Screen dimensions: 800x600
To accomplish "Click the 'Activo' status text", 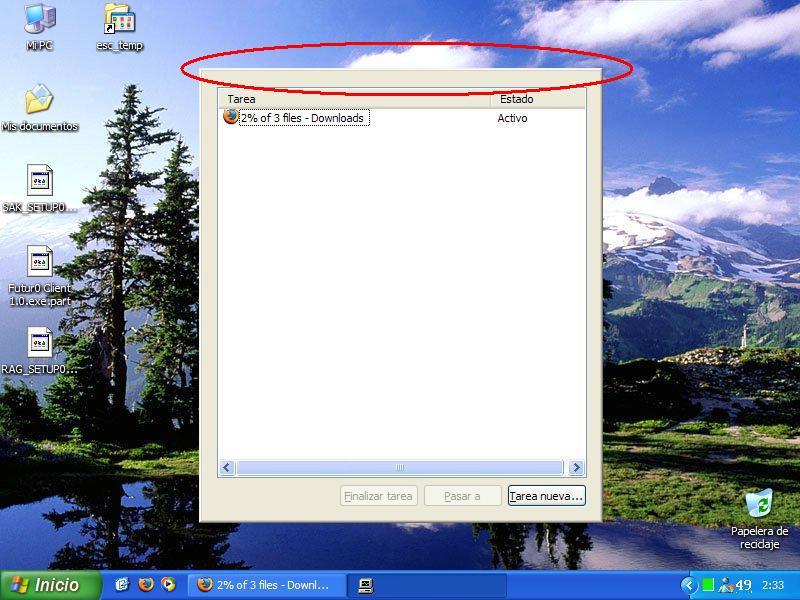I will [512, 118].
